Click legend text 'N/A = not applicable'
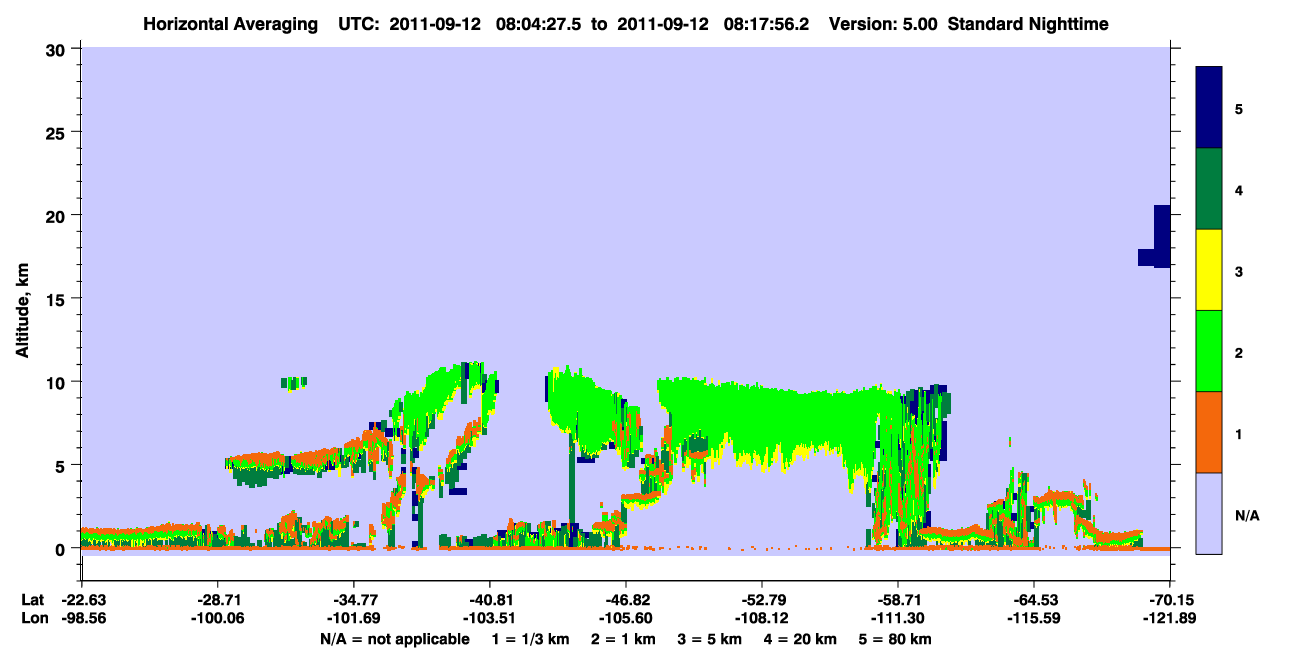 point(394,639)
